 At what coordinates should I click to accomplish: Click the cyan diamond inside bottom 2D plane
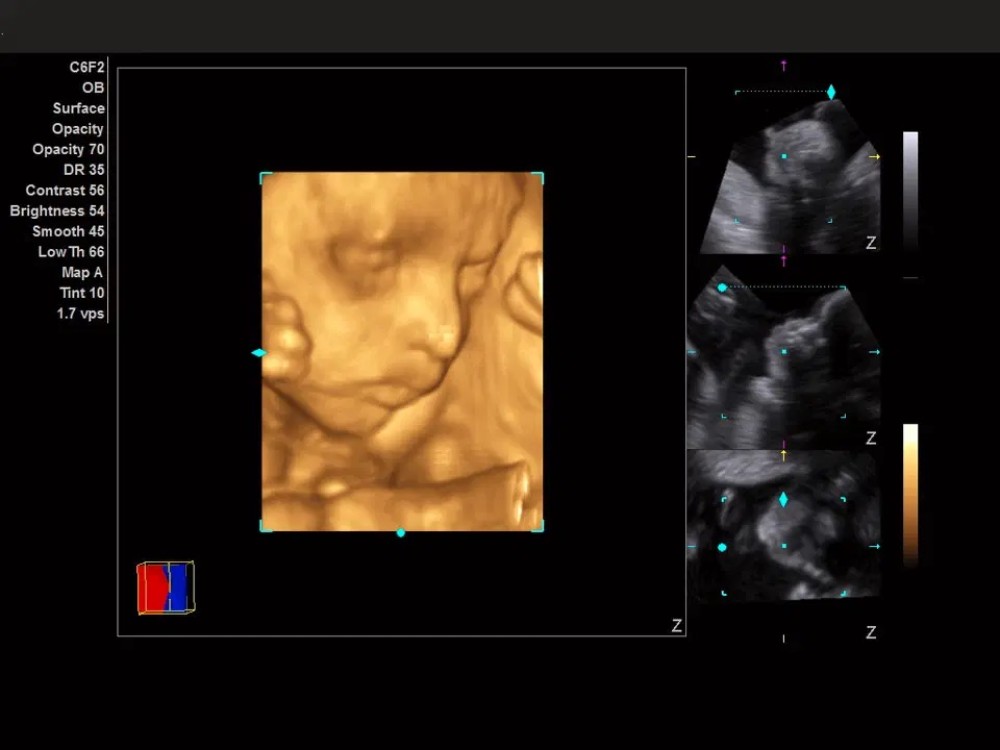click(x=783, y=499)
